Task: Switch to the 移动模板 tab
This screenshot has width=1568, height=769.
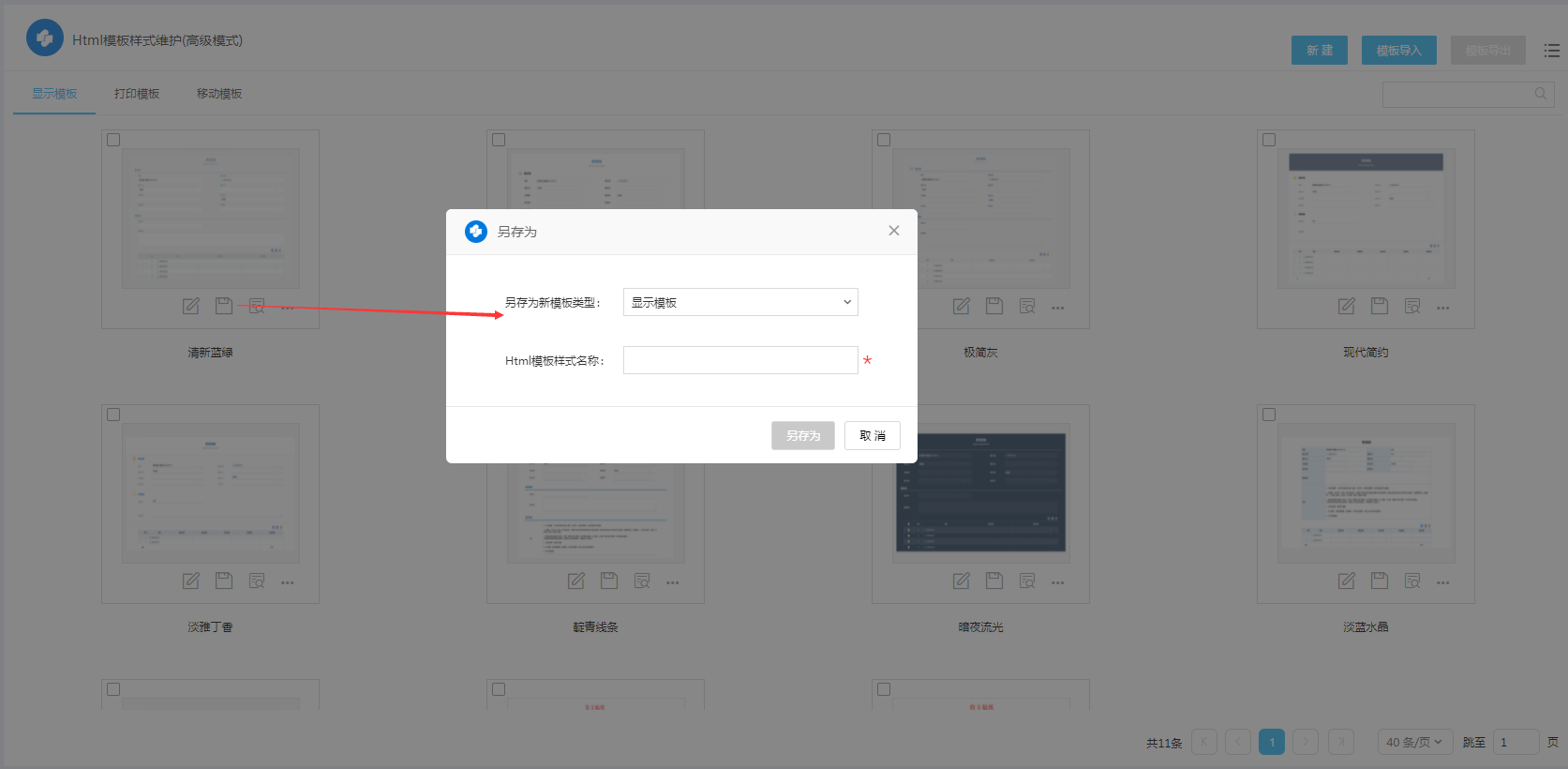Action: [x=219, y=94]
